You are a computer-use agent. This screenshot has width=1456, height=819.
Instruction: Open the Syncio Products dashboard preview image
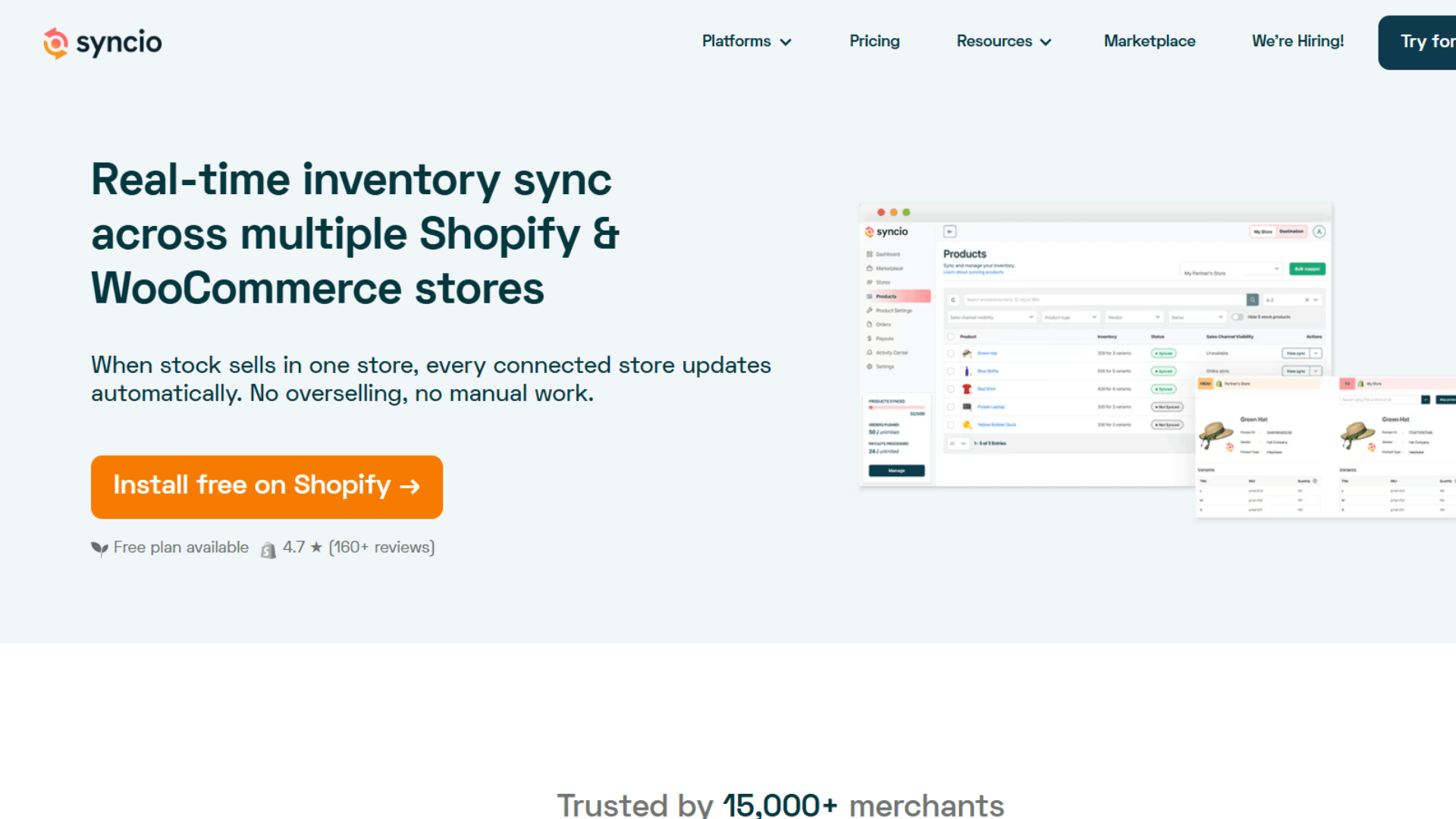1157,361
